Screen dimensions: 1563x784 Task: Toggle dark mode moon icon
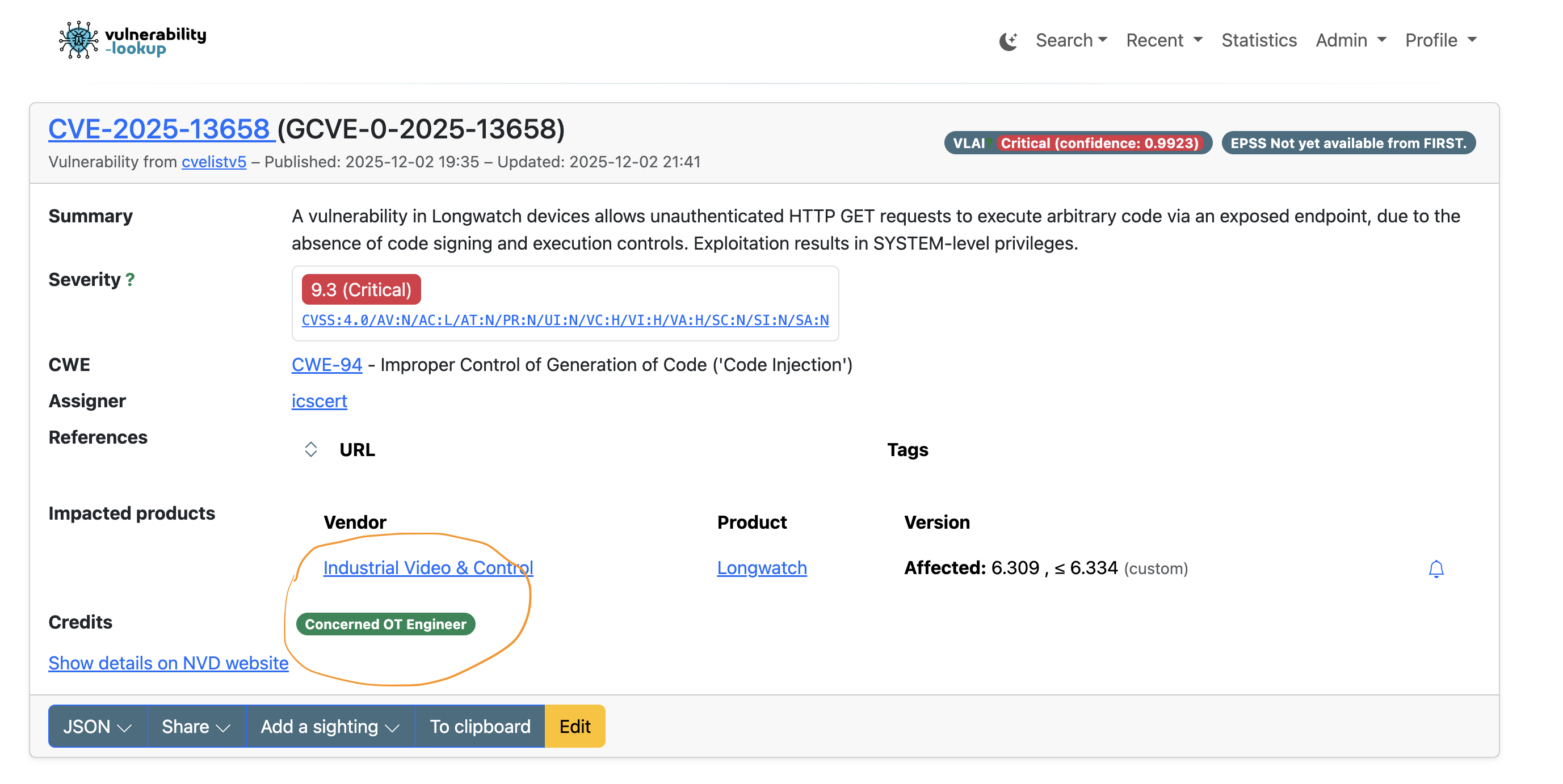(1007, 41)
